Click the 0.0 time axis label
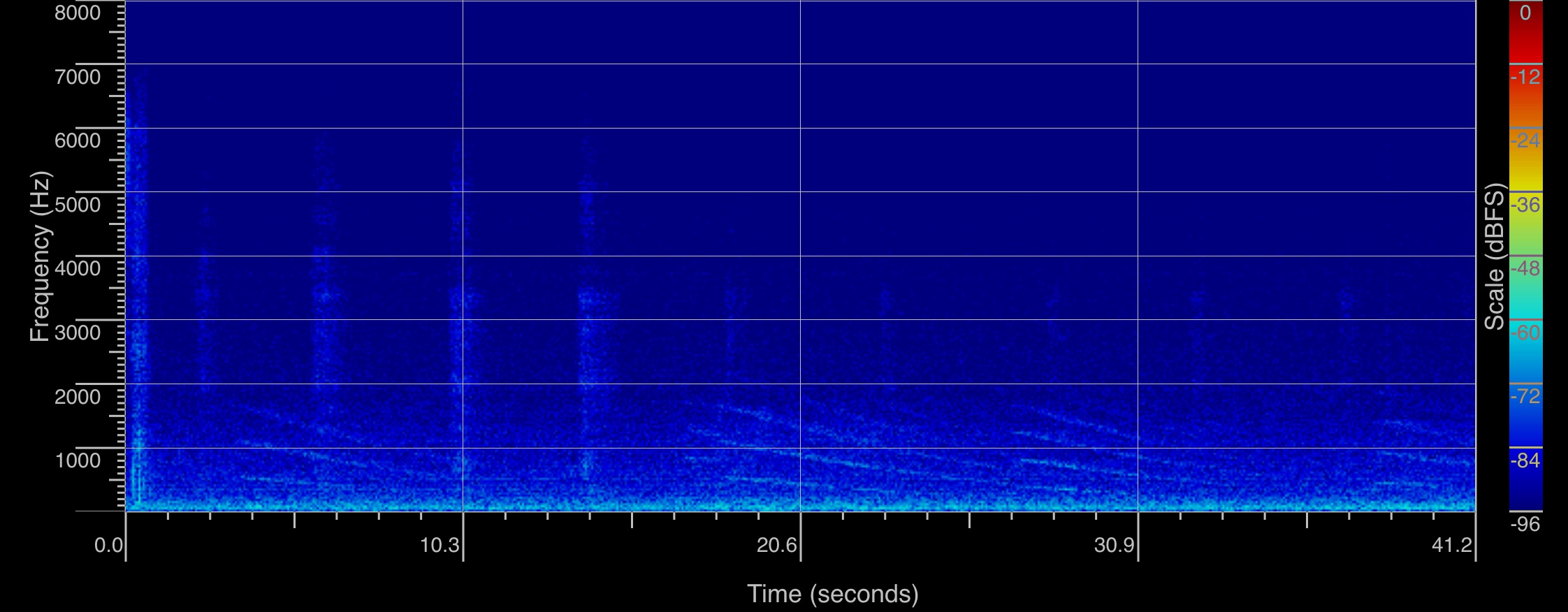 point(108,545)
